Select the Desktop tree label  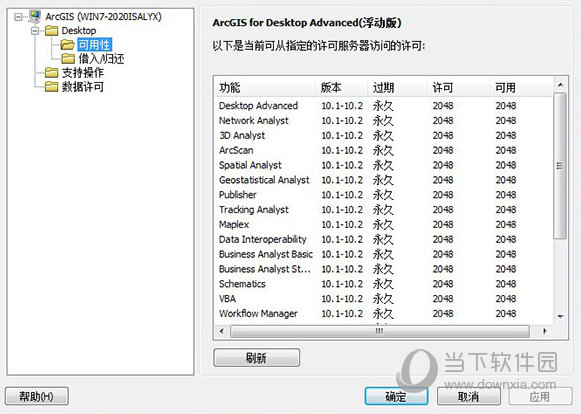pos(79,31)
